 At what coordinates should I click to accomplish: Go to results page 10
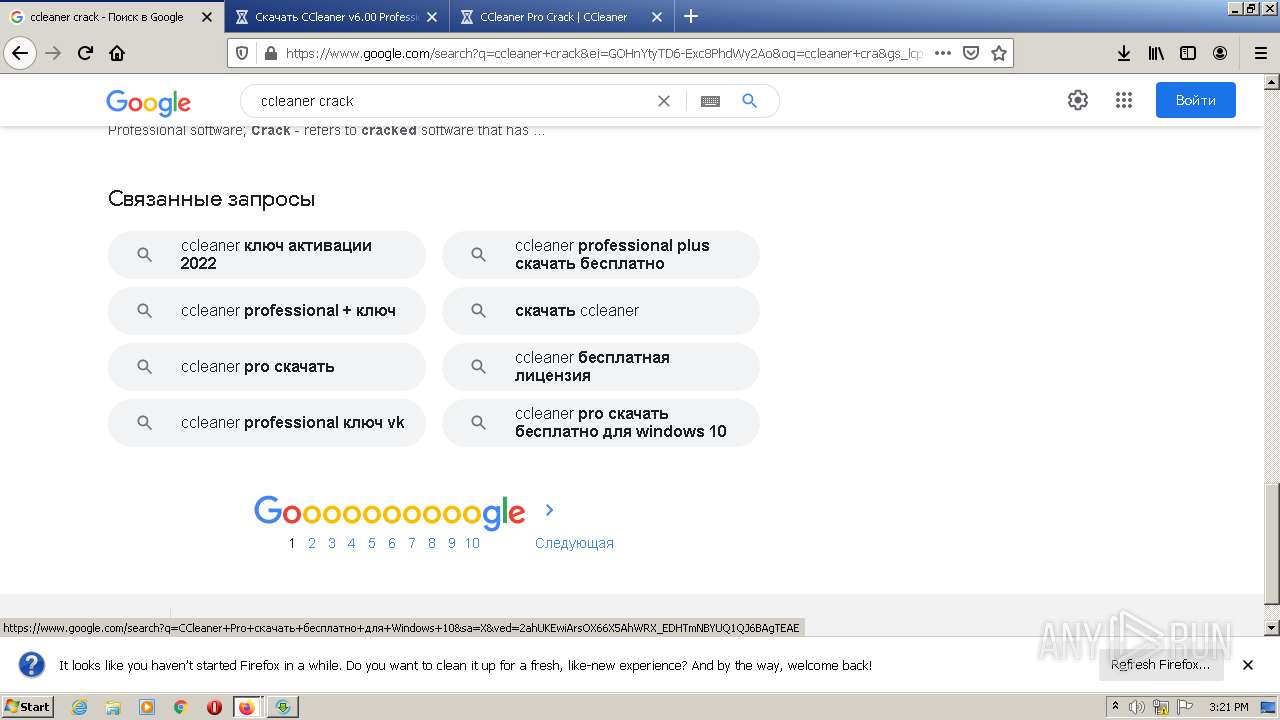point(472,543)
